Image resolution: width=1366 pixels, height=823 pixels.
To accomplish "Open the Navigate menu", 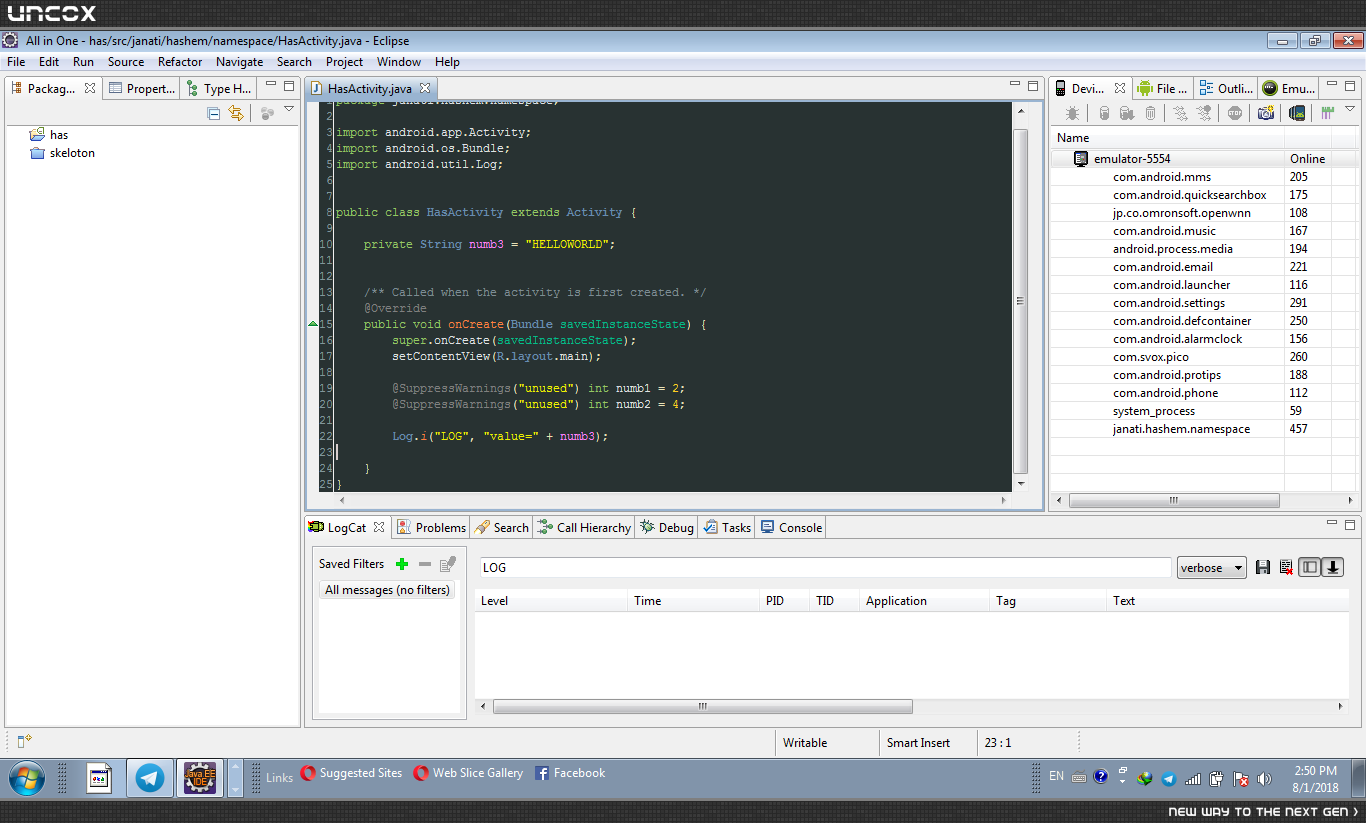I will (x=240, y=62).
